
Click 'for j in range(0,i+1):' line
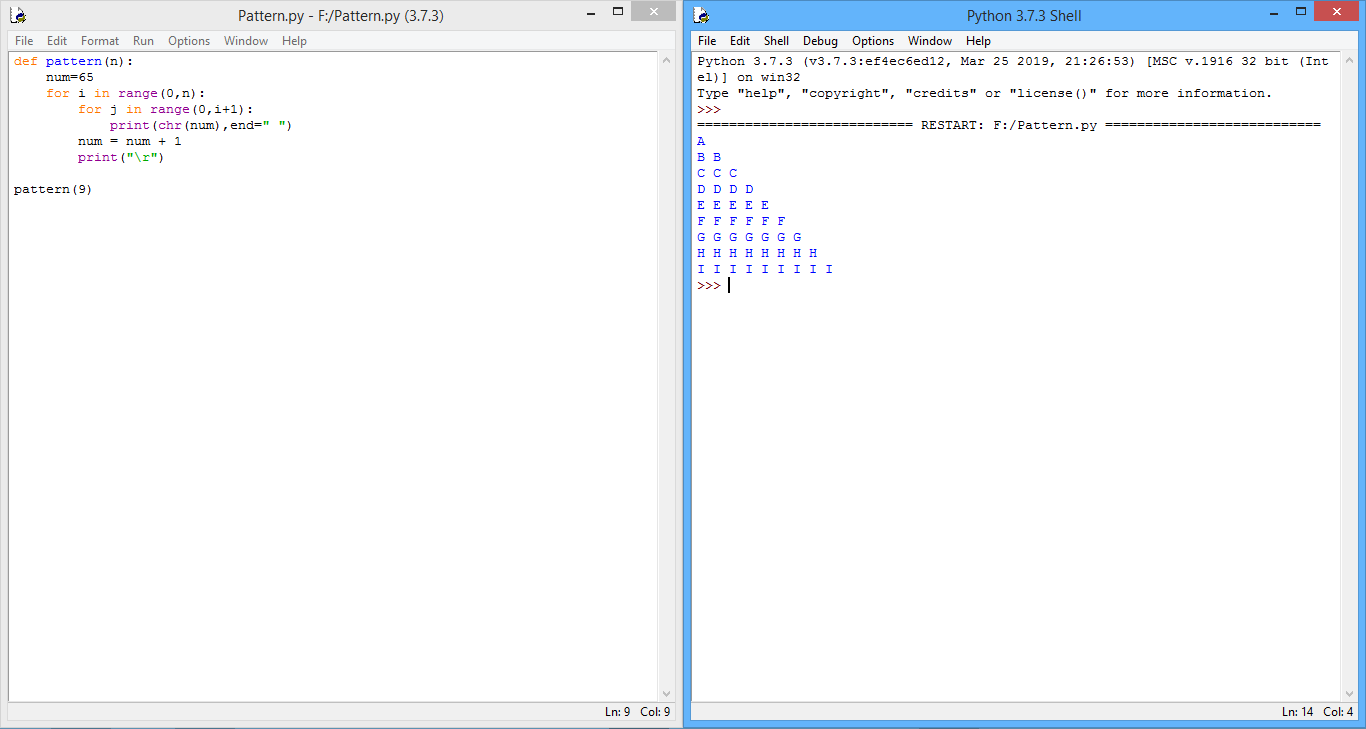(165, 109)
